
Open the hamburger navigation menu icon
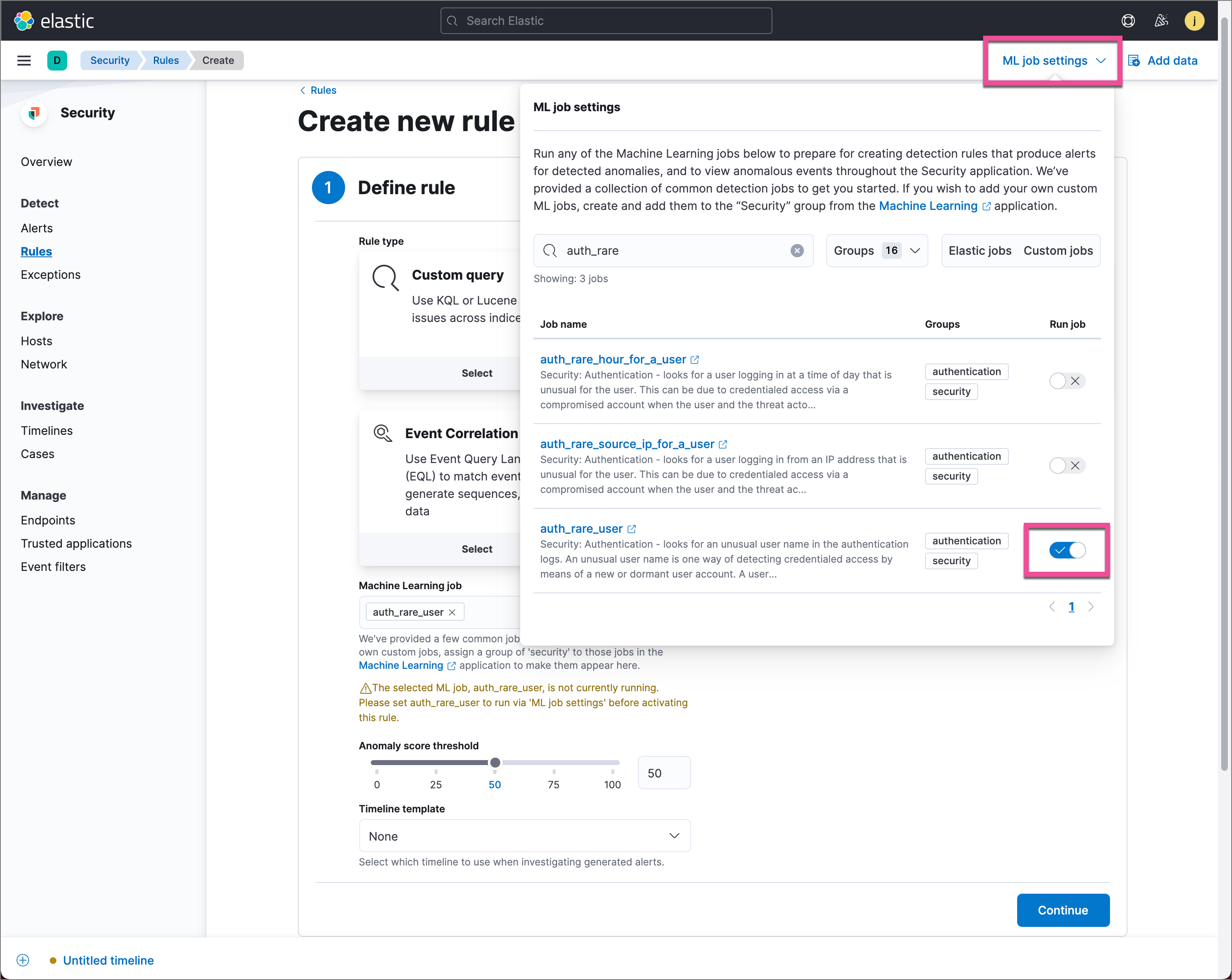24,61
